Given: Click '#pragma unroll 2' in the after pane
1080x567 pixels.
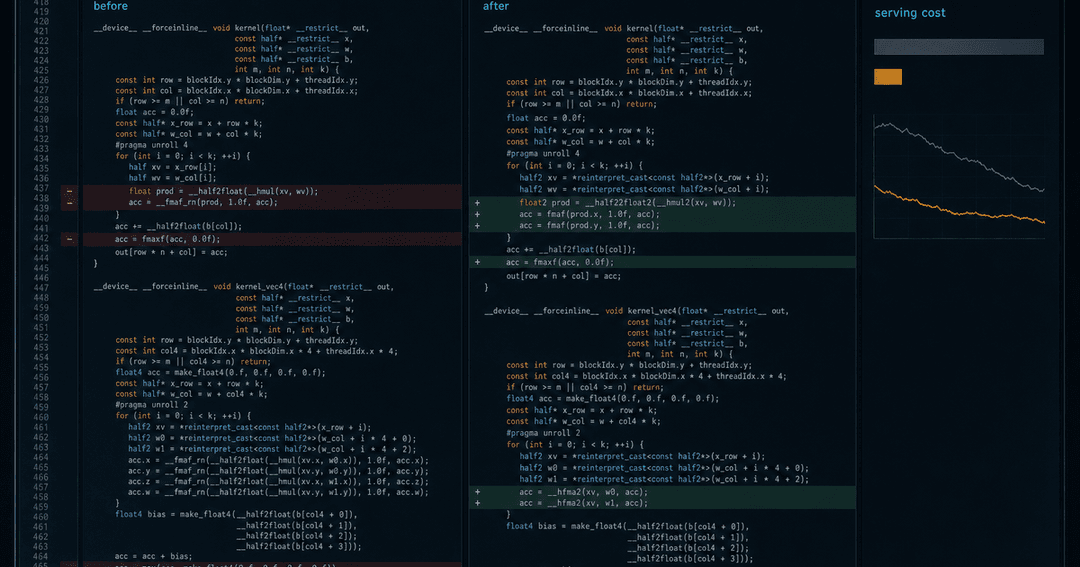Looking at the screenshot, I should click(543, 433).
